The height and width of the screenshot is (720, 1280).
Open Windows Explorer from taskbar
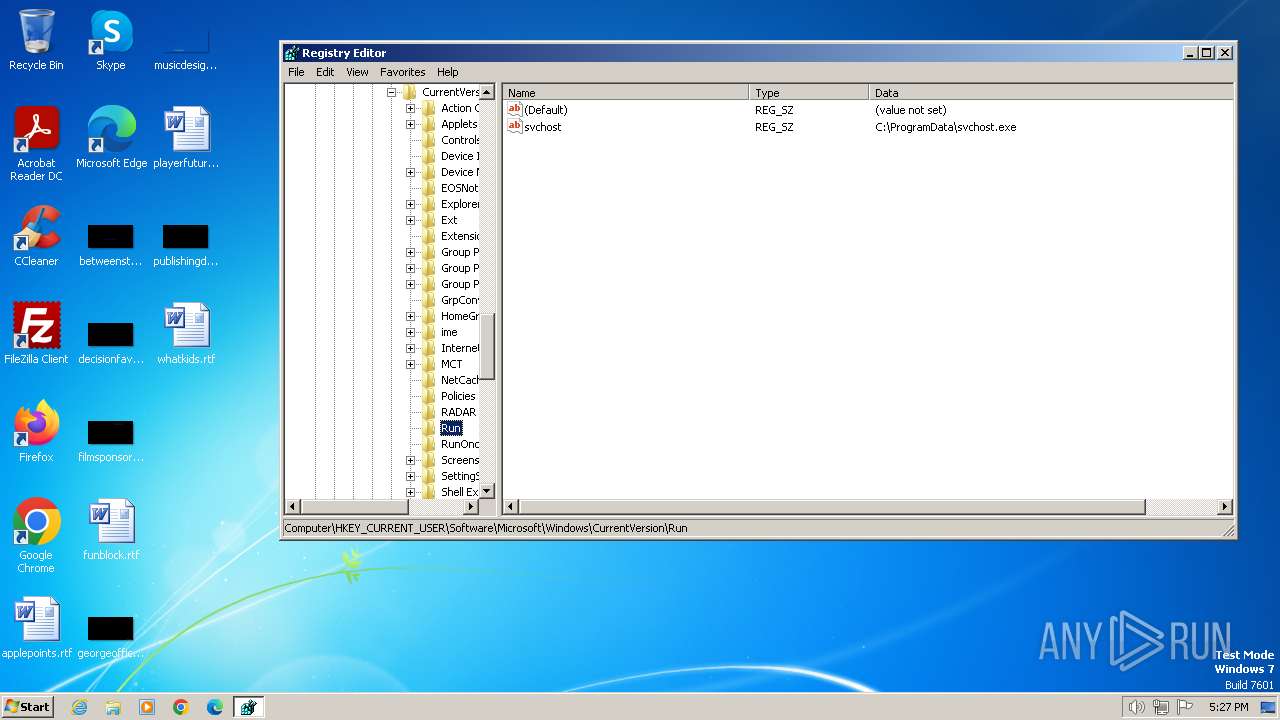[113, 707]
